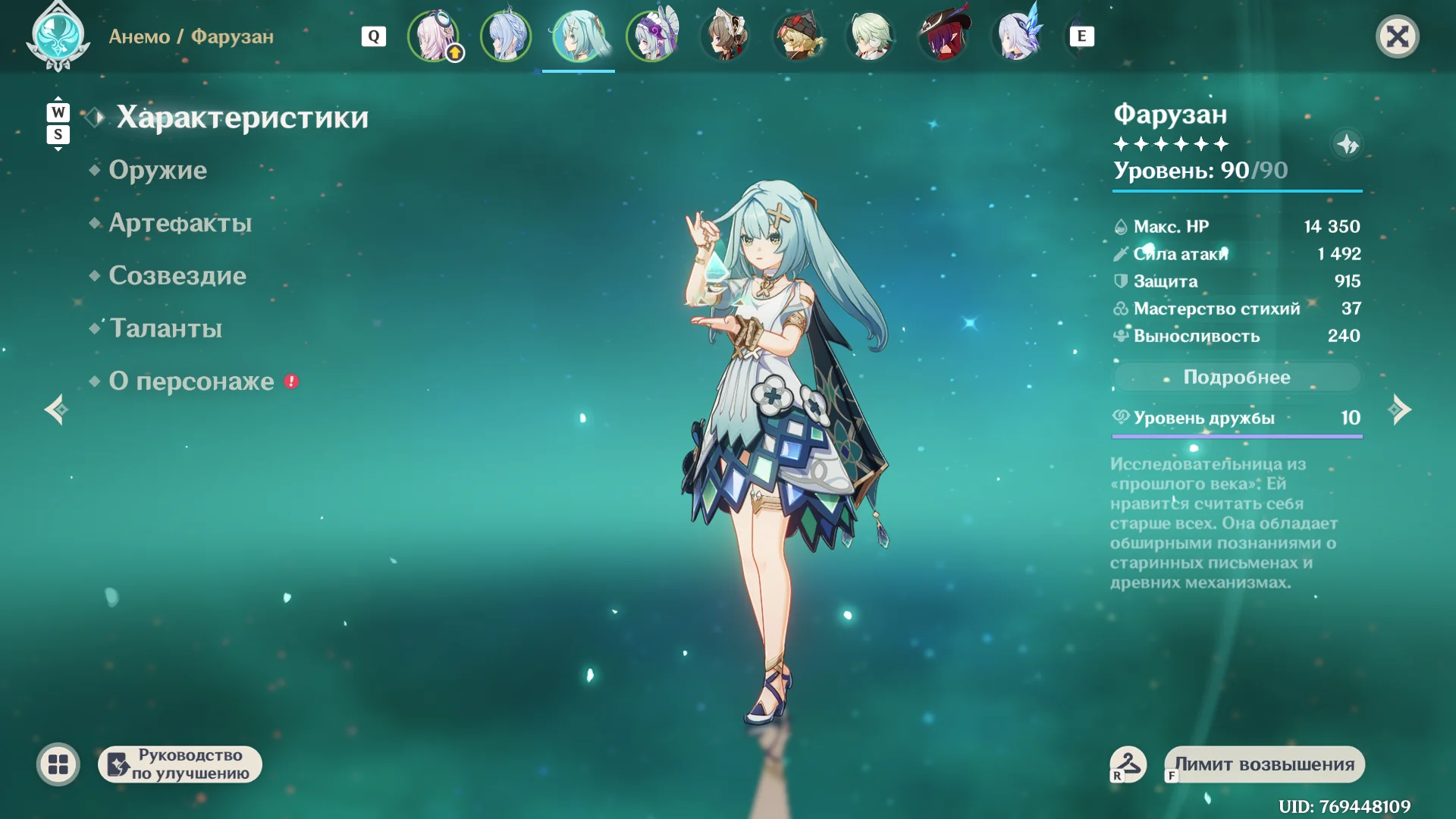
Task: Click the Защита stat row
Action: (1237, 281)
